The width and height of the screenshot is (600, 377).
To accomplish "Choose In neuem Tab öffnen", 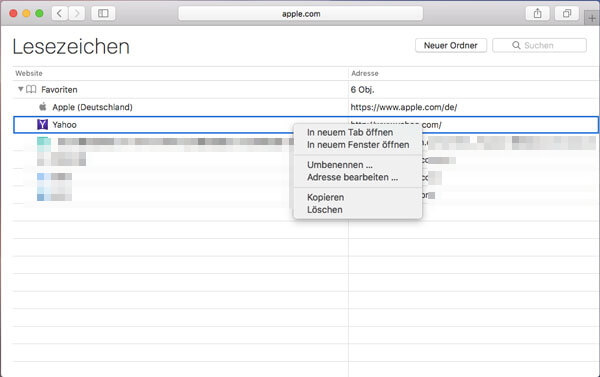I will point(350,132).
